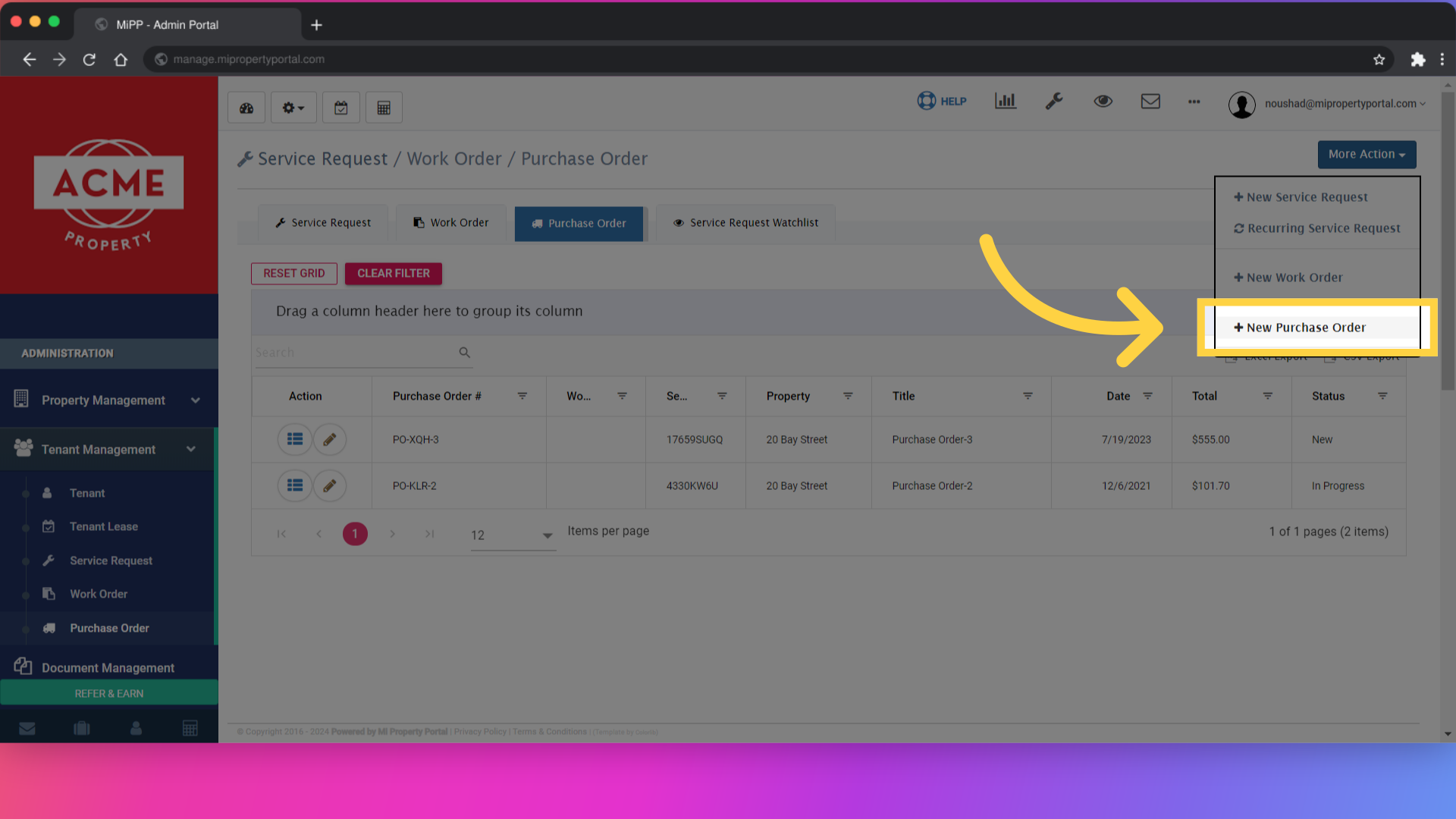This screenshot has height=819, width=1456.
Task: Open browser extensions puzzle icon
Action: [x=1417, y=59]
